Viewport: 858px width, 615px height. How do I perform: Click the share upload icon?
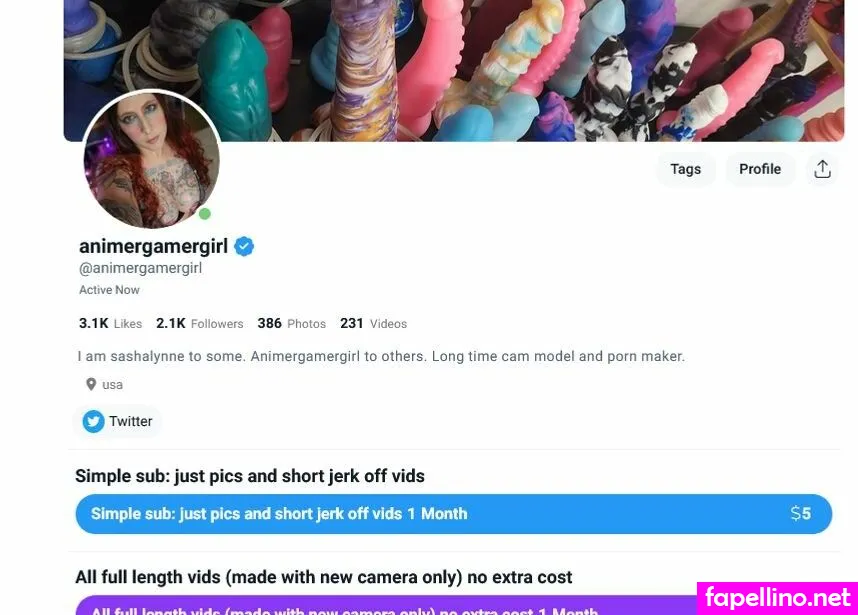click(x=822, y=169)
